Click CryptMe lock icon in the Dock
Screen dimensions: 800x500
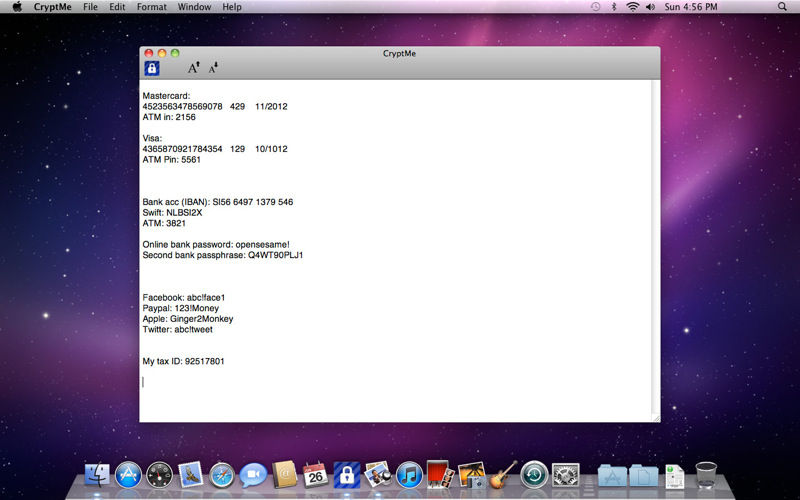[x=346, y=475]
